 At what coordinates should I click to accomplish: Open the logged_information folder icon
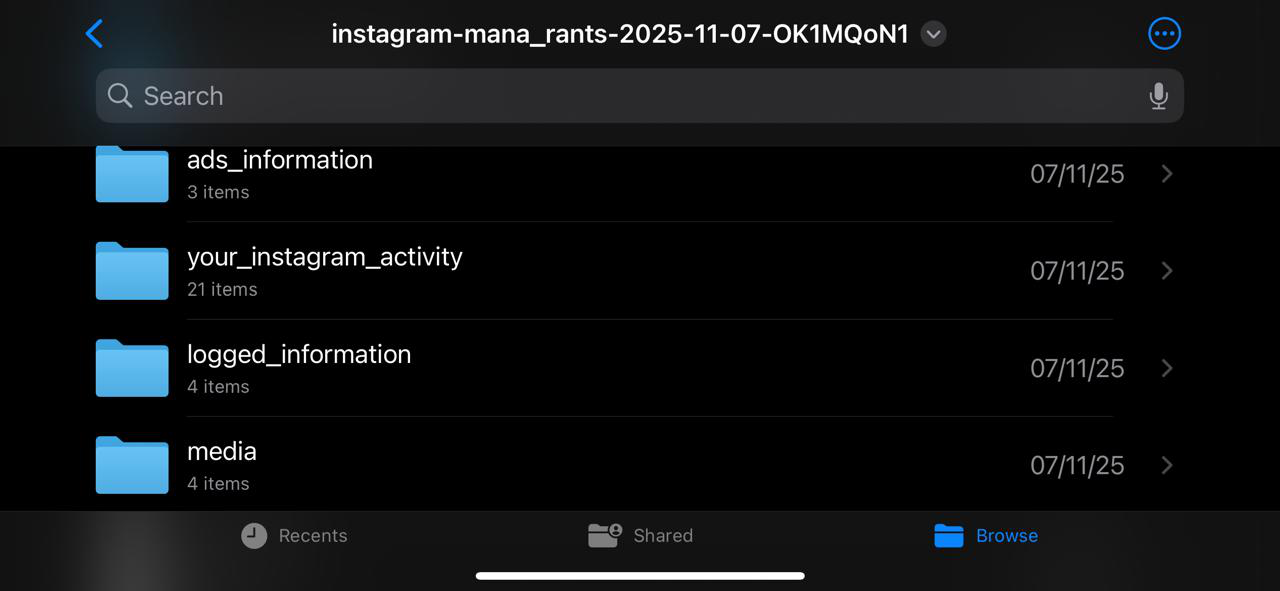[x=132, y=368]
